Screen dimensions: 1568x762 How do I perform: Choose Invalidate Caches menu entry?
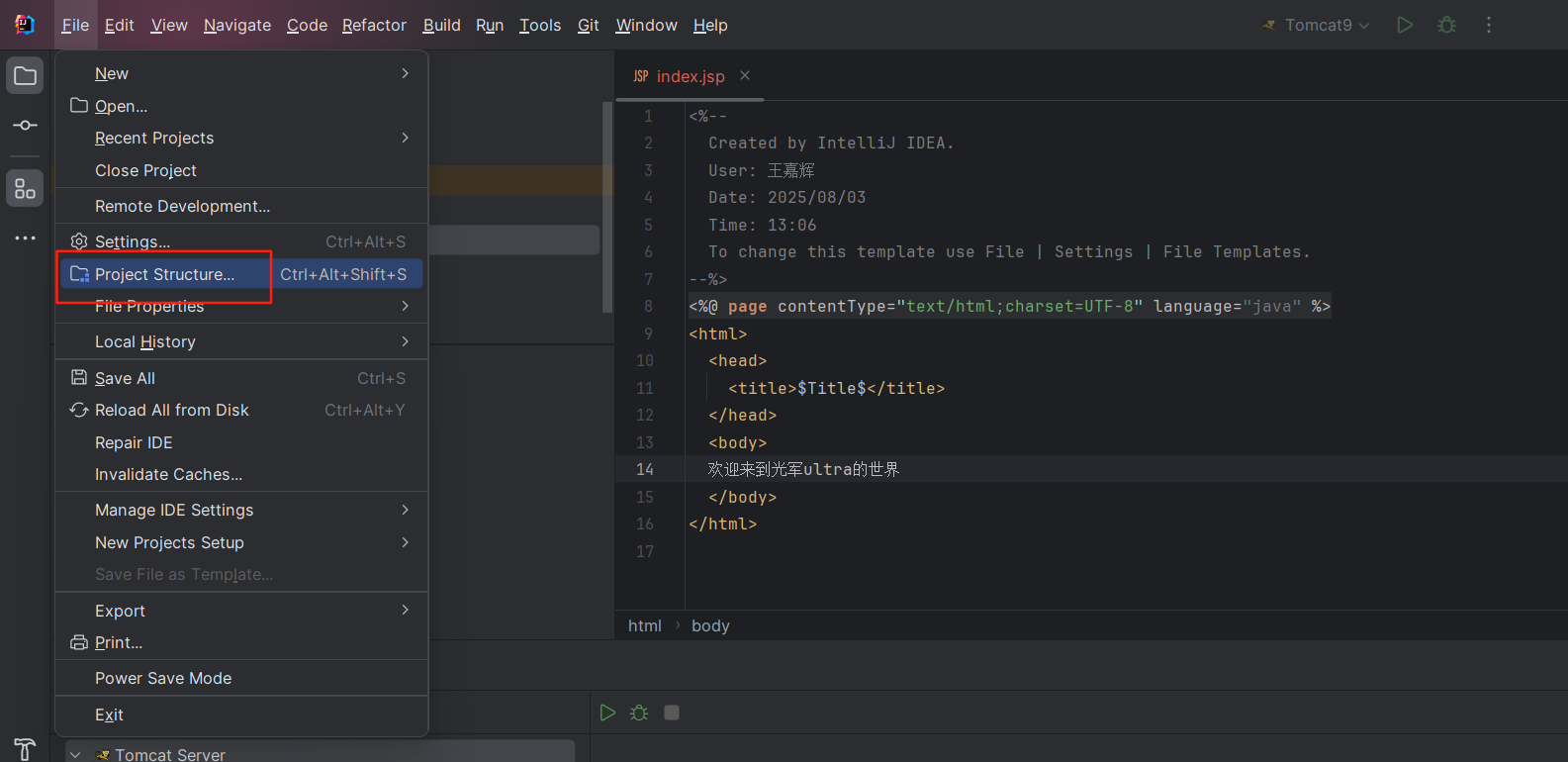(241, 474)
